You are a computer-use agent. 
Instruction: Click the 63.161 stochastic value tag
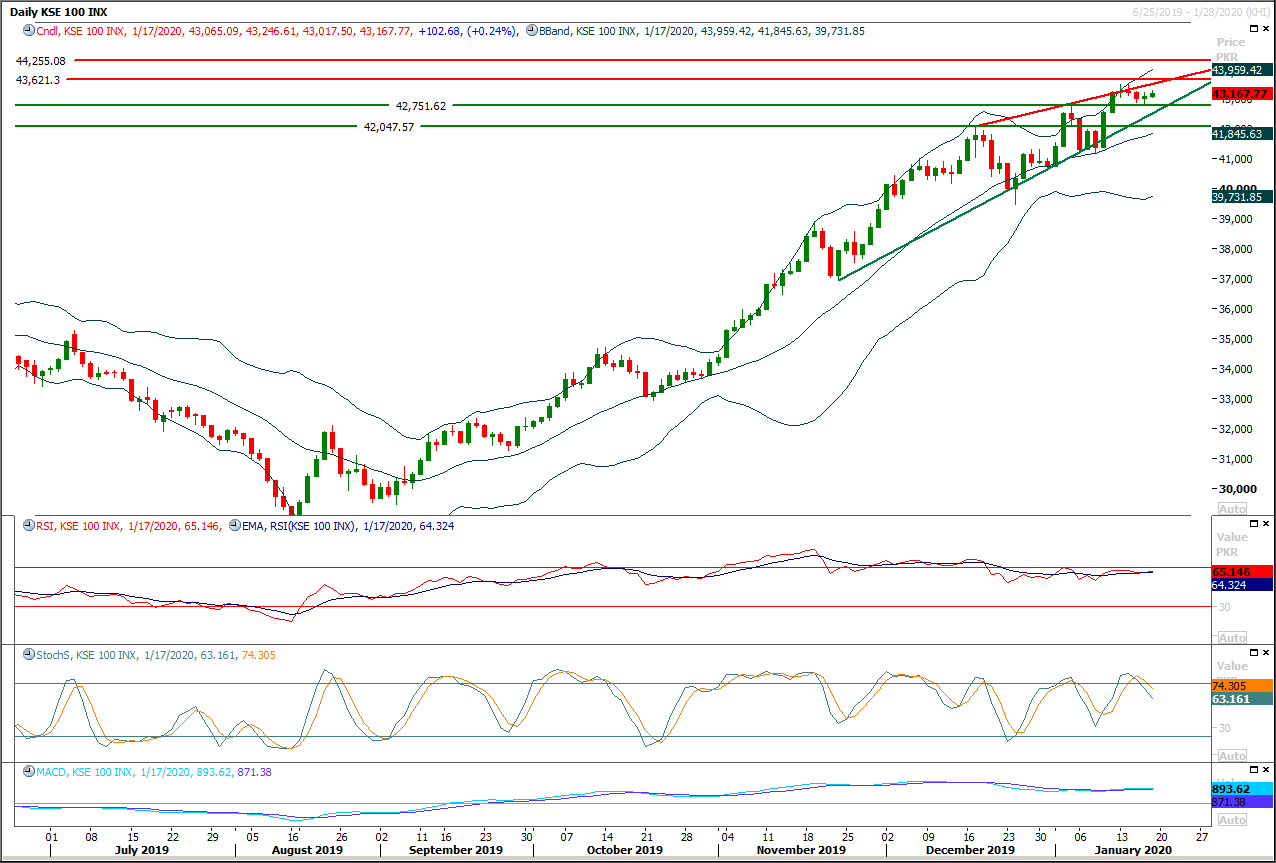click(x=1243, y=700)
